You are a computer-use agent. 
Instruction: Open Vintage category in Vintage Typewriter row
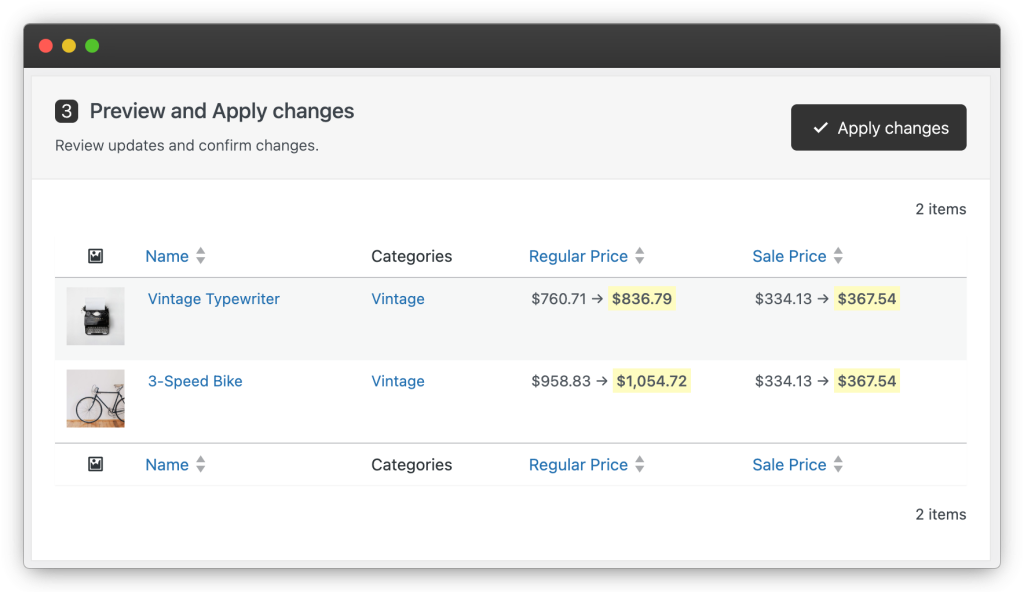point(398,299)
